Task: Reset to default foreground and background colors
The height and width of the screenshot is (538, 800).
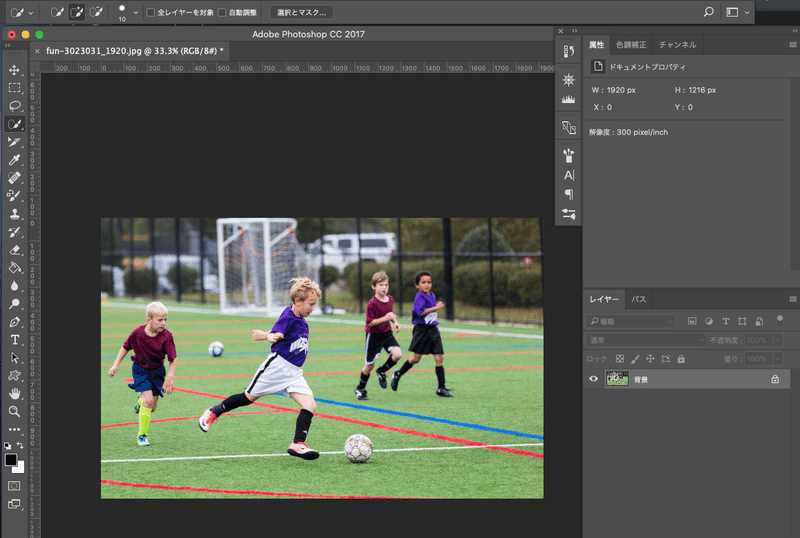Action: tap(8, 446)
